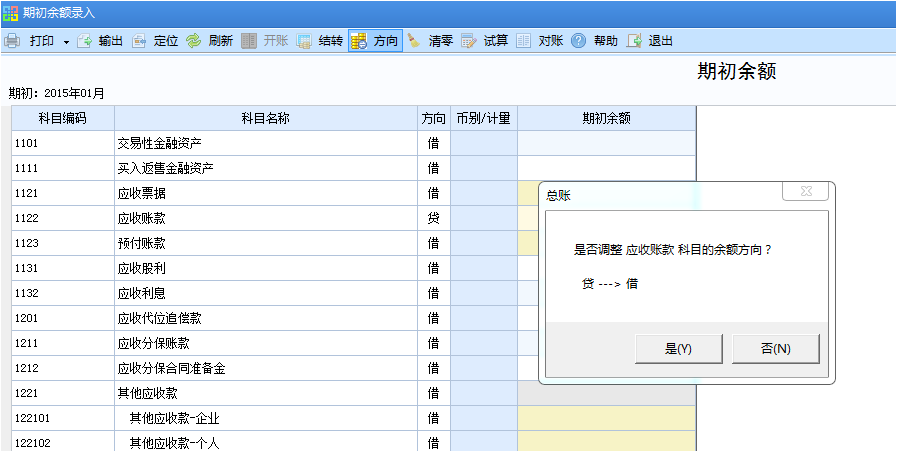This screenshot has height=452, width=897.
Task: Select the 应收股利 account name
Action: 141,268
